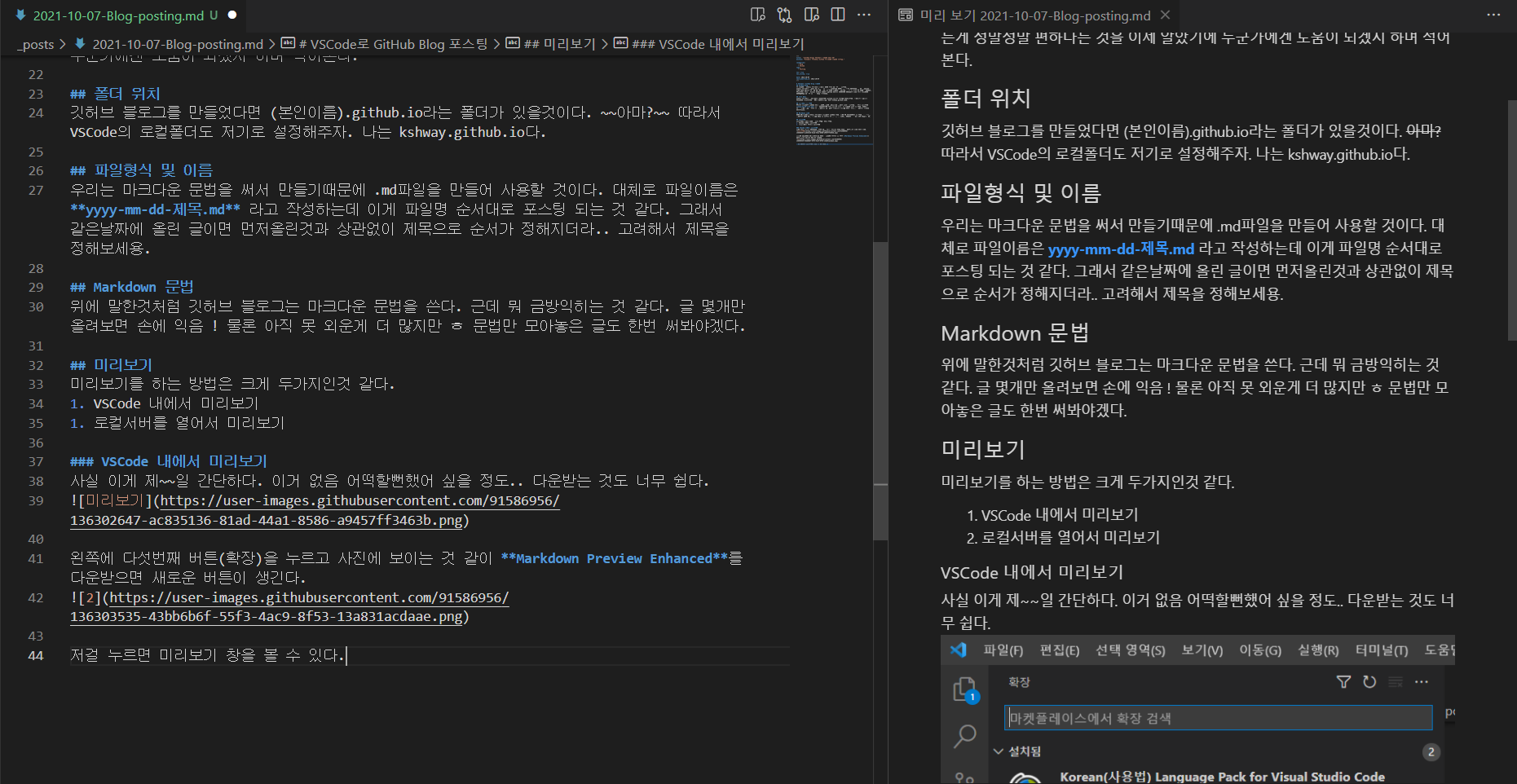Click filter funnel icon in embedded screenshot

(1344, 682)
